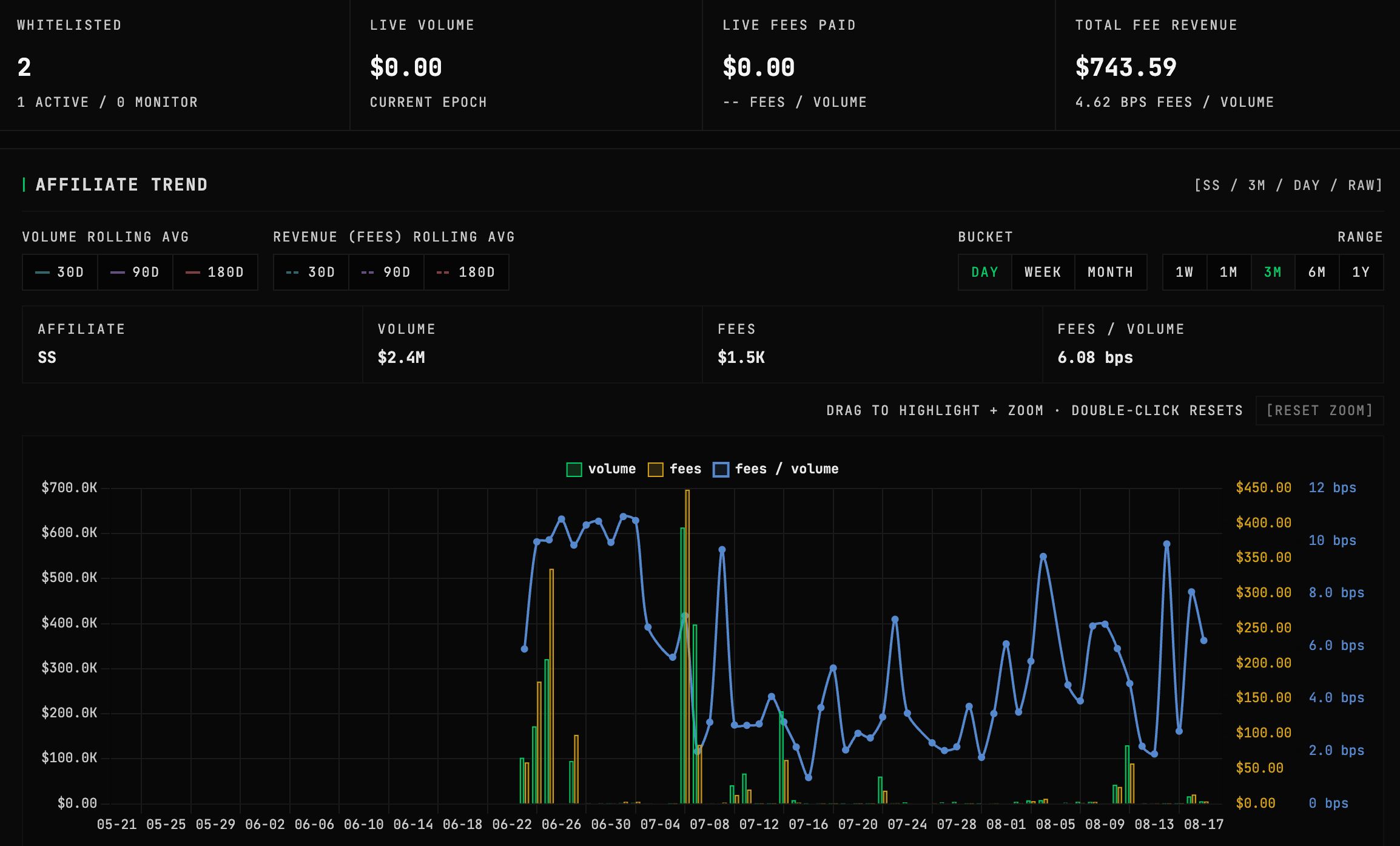Click the '4.62 BPS FEES / VOLUME' text
1400x846 pixels.
pyautogui.click(x=1174, y=103)
